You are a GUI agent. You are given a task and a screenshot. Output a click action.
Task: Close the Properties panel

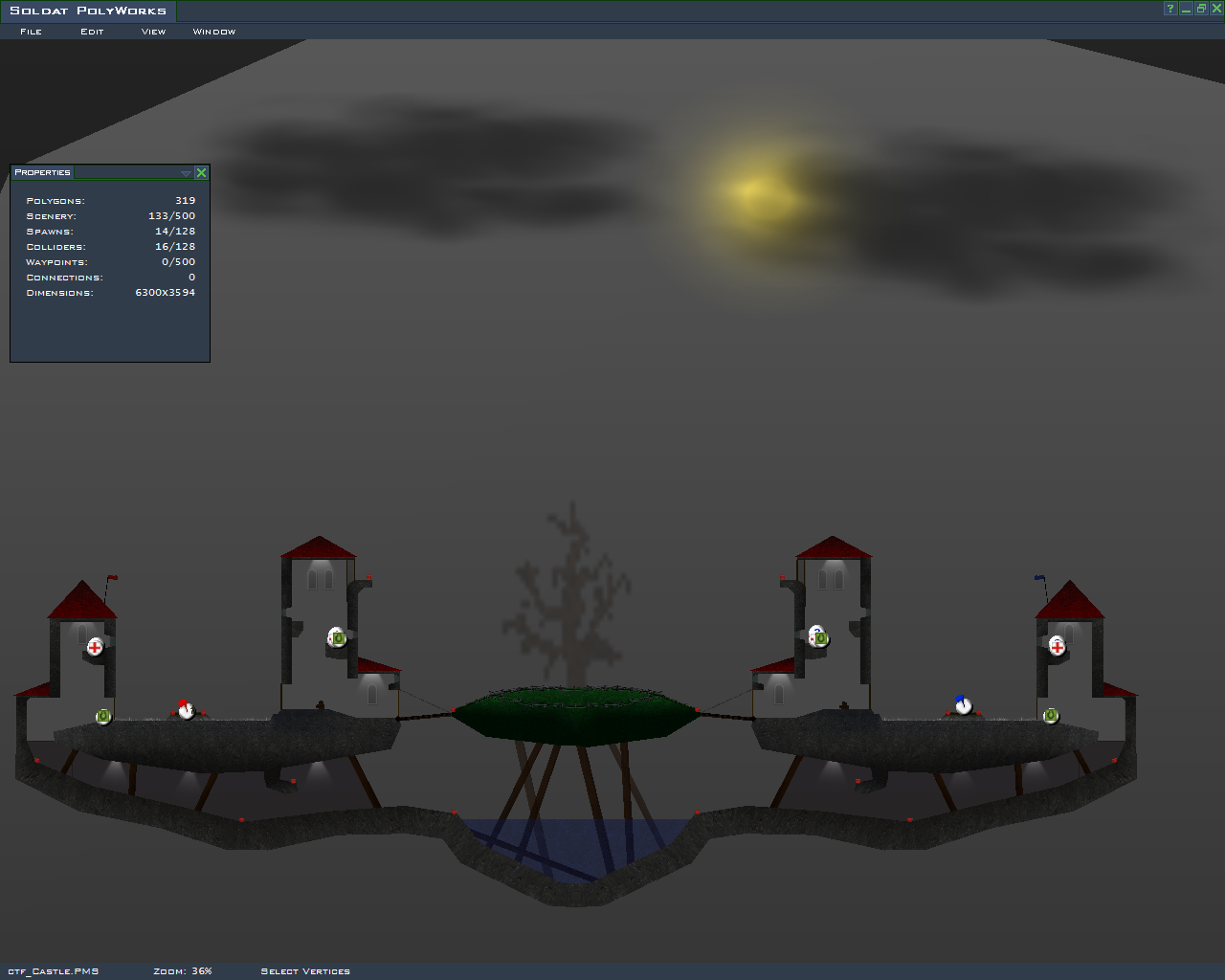click(201, 173)
